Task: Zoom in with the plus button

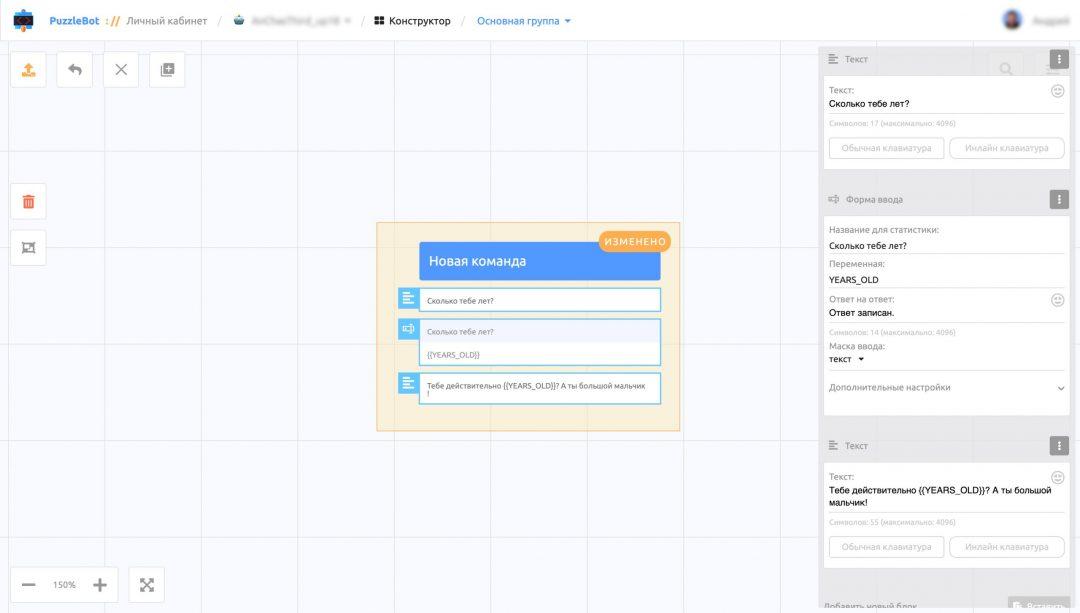Action: pyautogui.click(x=100, y=585)
